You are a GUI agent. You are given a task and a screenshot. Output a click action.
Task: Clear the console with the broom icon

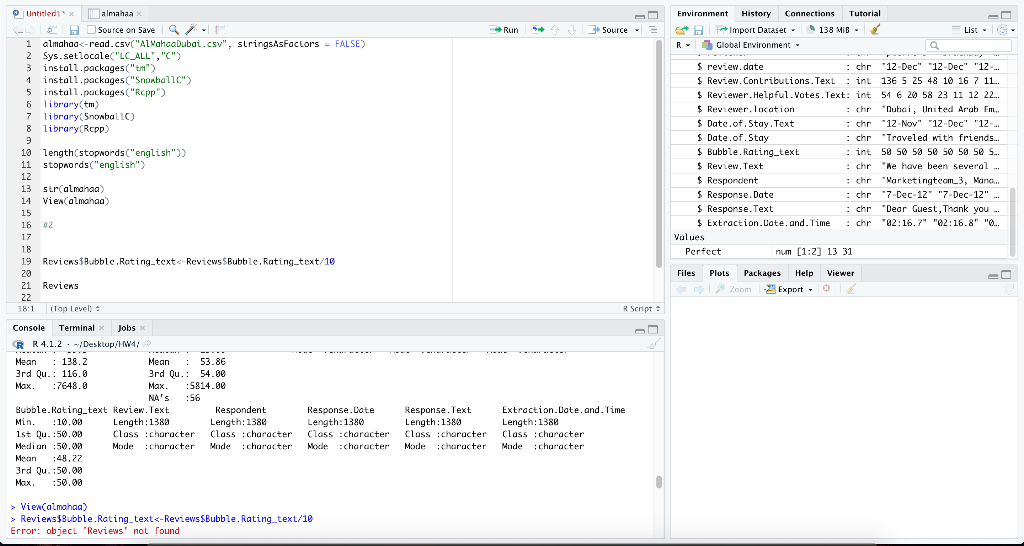[x=654, y=344]
